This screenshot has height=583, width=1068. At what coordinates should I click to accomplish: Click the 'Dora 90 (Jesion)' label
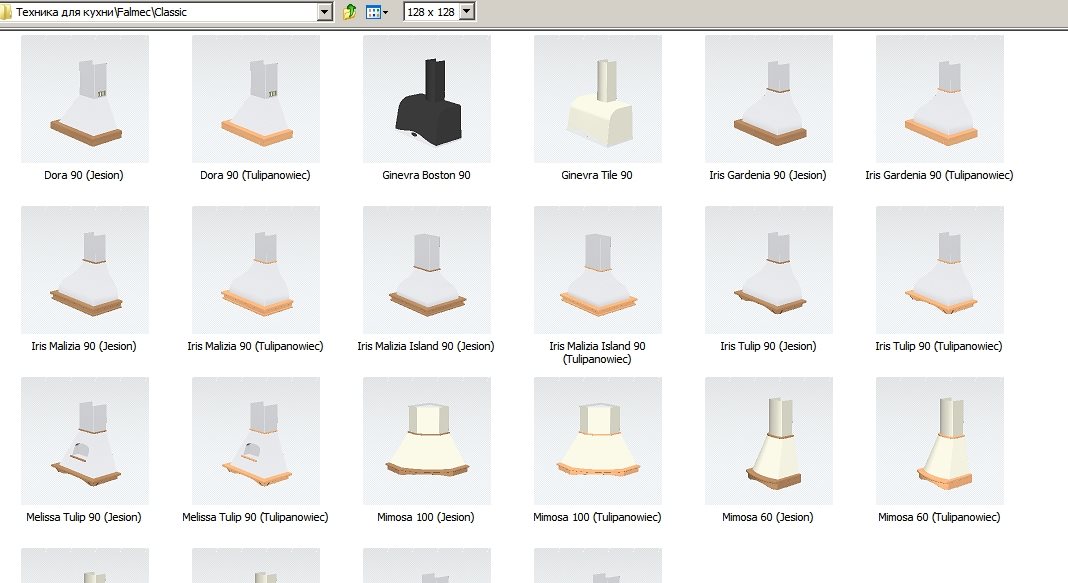point(84,175)
